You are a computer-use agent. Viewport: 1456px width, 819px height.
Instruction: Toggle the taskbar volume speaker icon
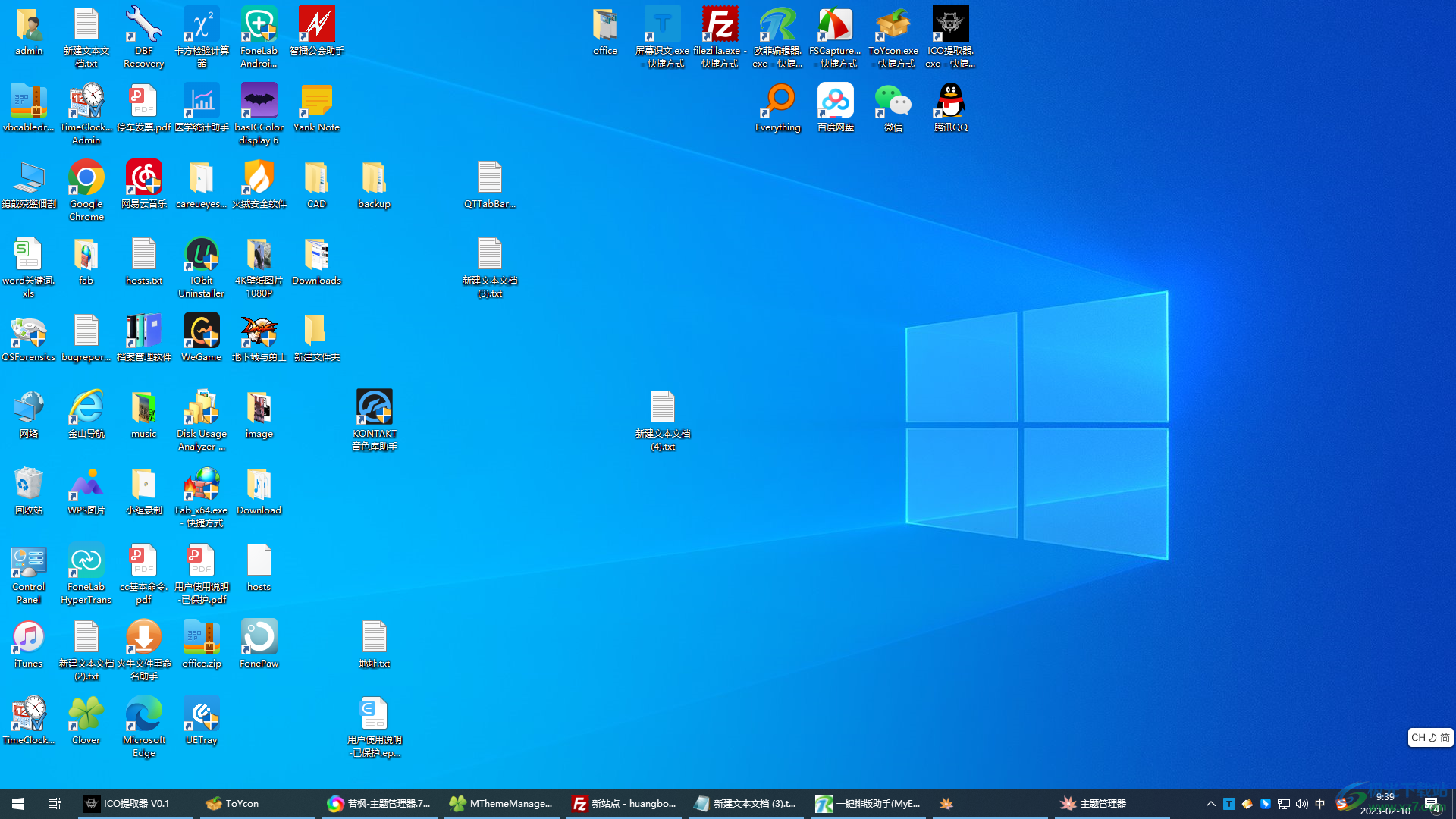click(1302, 804)
